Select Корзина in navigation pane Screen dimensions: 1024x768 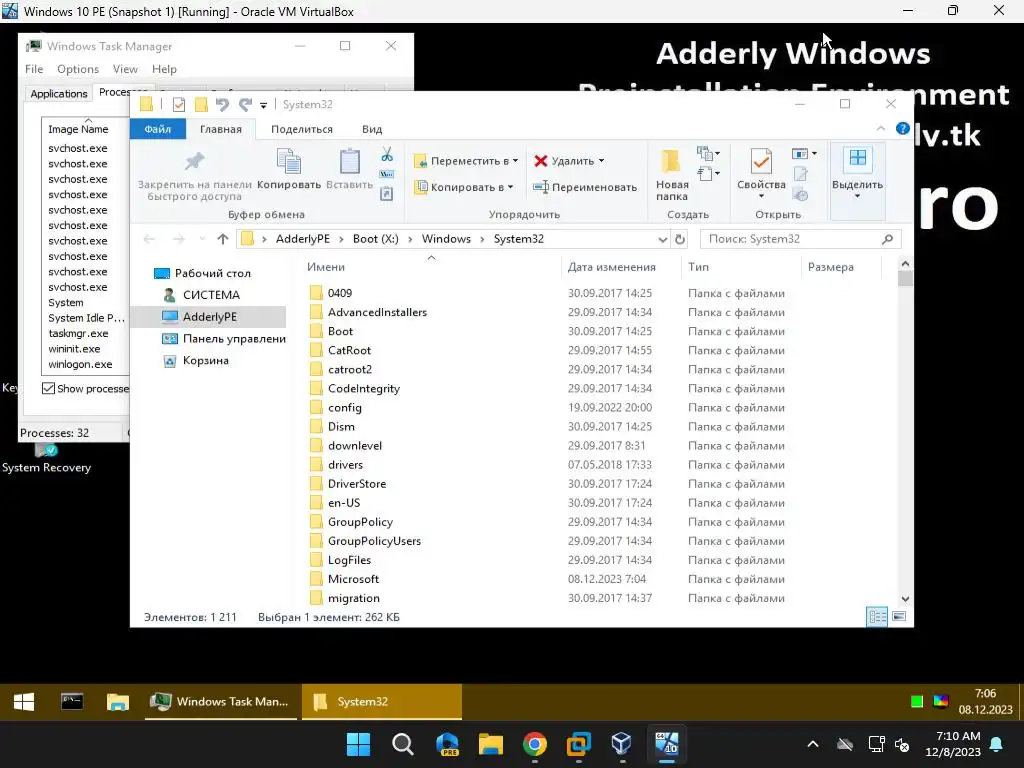click(196, 360)
